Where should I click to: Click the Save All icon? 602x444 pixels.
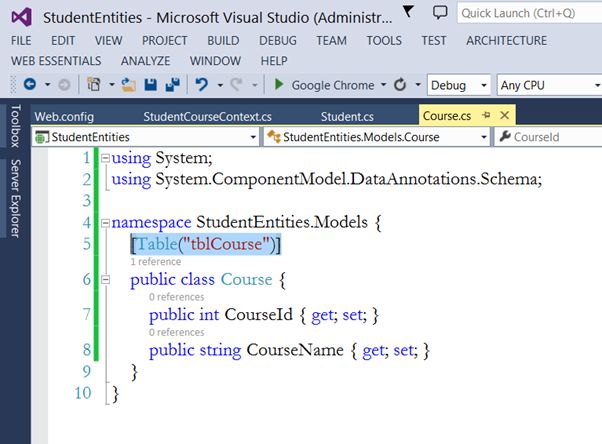[x=173, y=84]
